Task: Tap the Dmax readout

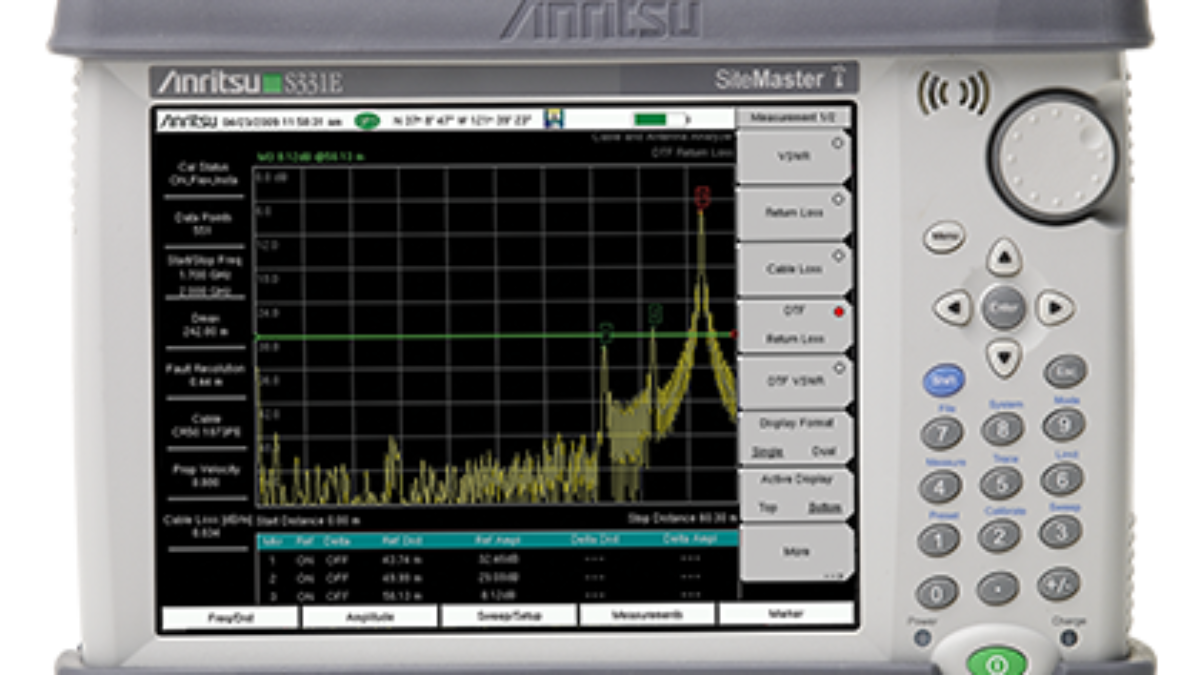Action: [203, 323]
